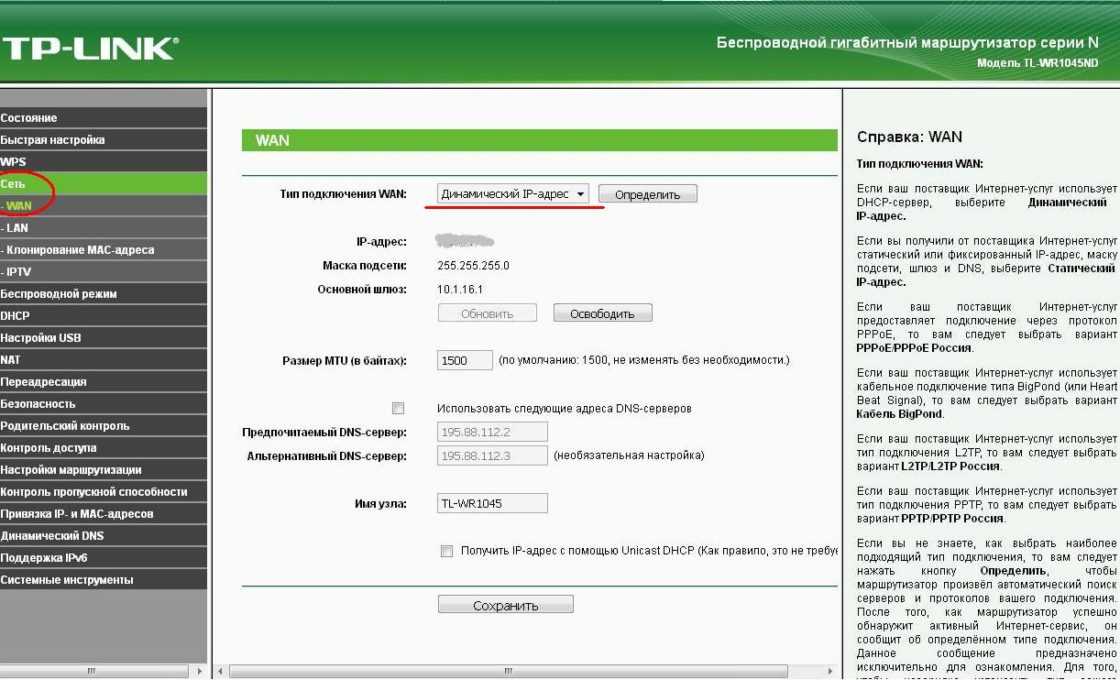Open Быстрая настройка menu item
Screen dimensions: 1120x680
[x=53, y=140]
